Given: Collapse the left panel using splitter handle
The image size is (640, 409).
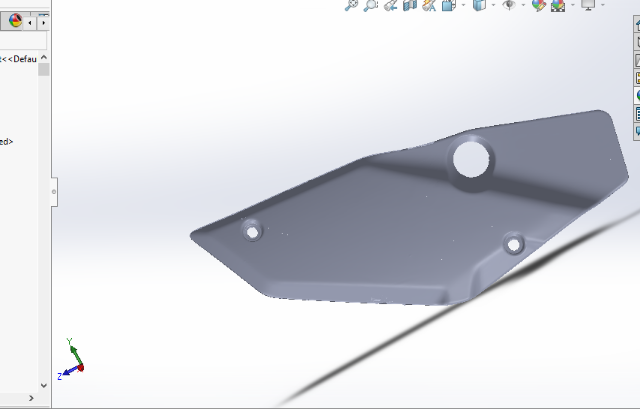Looking at the screenshot, I should click(x=54, y=190).
